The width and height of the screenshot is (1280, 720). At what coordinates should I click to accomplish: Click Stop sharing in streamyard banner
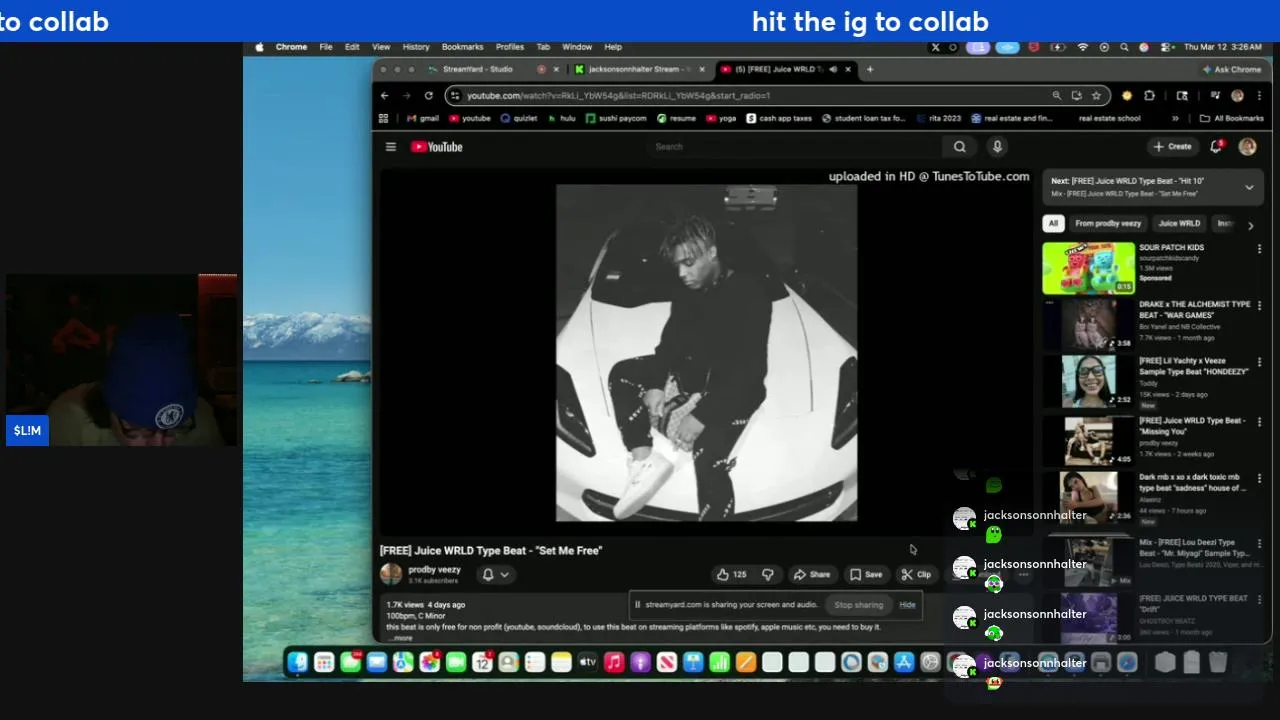(858, 605)
